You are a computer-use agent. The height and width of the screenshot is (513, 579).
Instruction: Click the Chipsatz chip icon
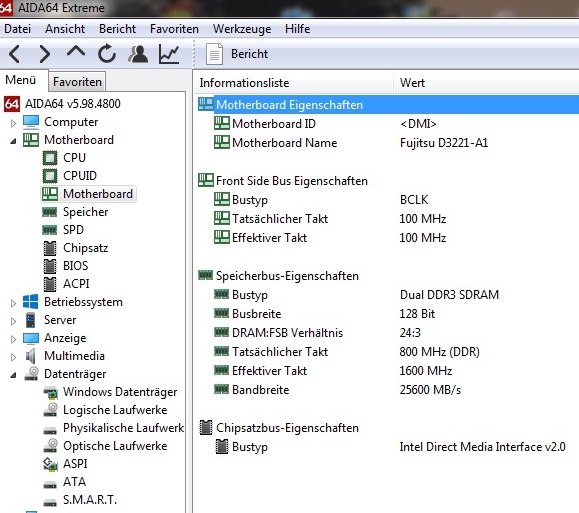click(50, 248)
